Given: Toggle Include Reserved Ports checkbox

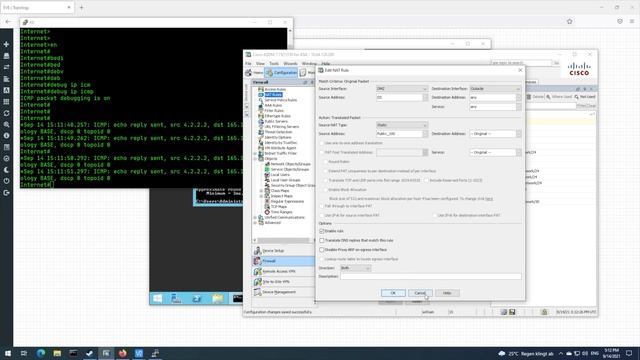Looking at the screenshot, I should (x=426, y=180).
